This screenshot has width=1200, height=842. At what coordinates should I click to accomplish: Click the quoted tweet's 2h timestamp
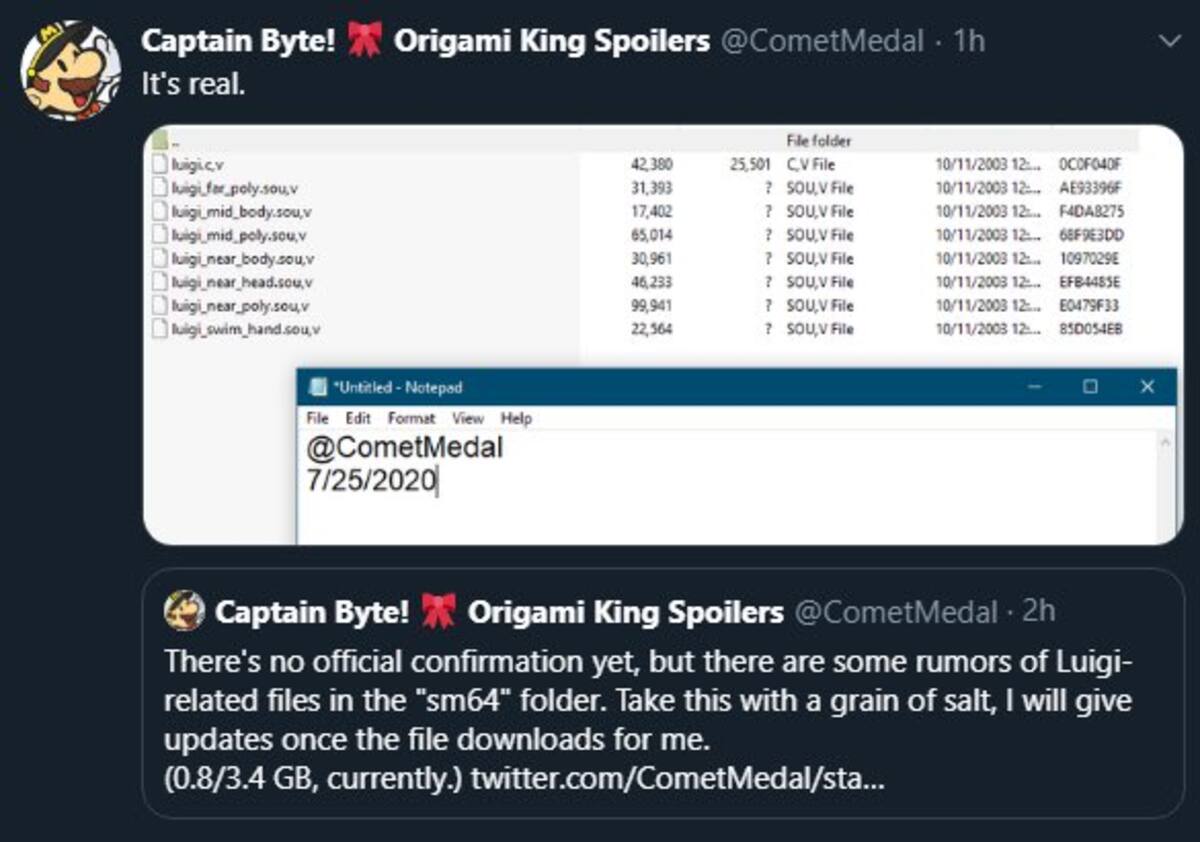click(x=1038, y=611)
